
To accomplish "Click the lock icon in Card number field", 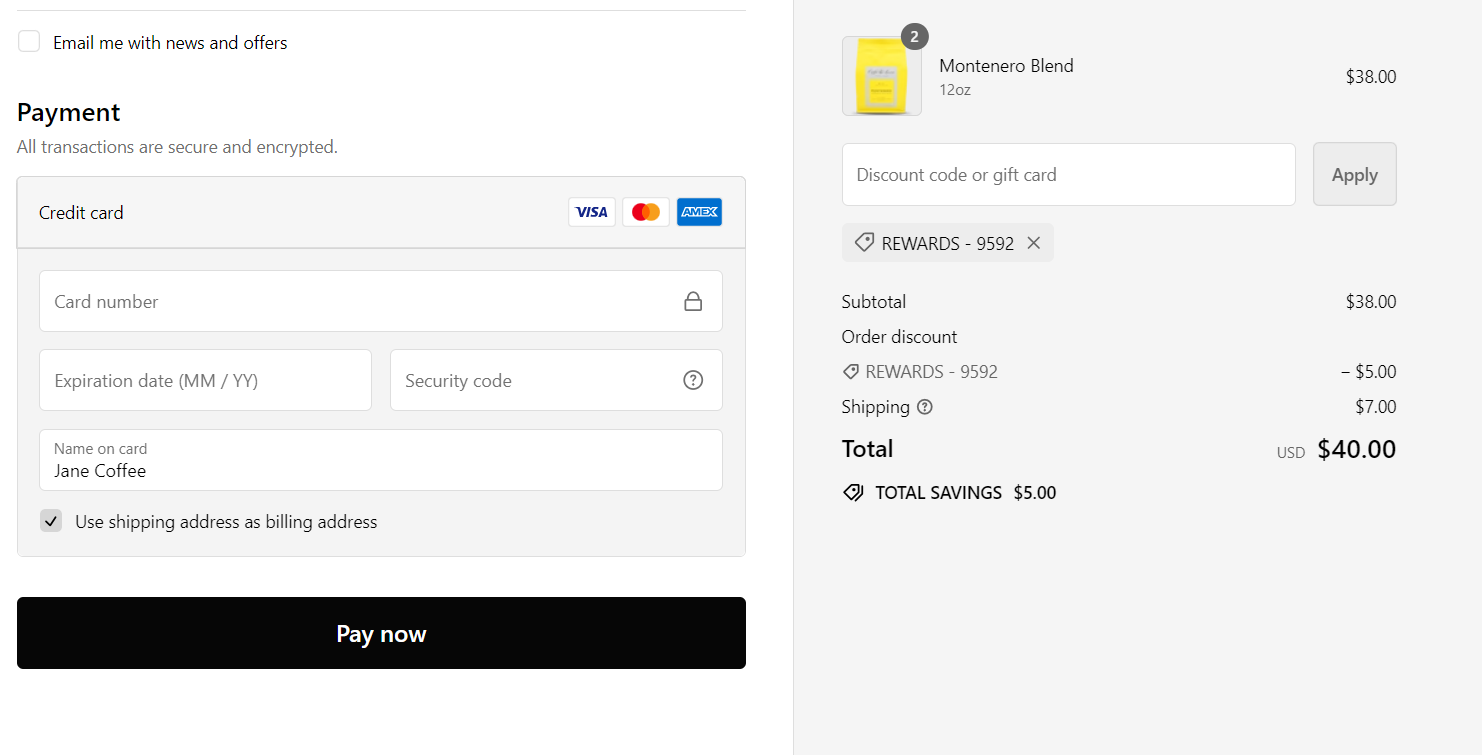I will click(x=693, y=302).
